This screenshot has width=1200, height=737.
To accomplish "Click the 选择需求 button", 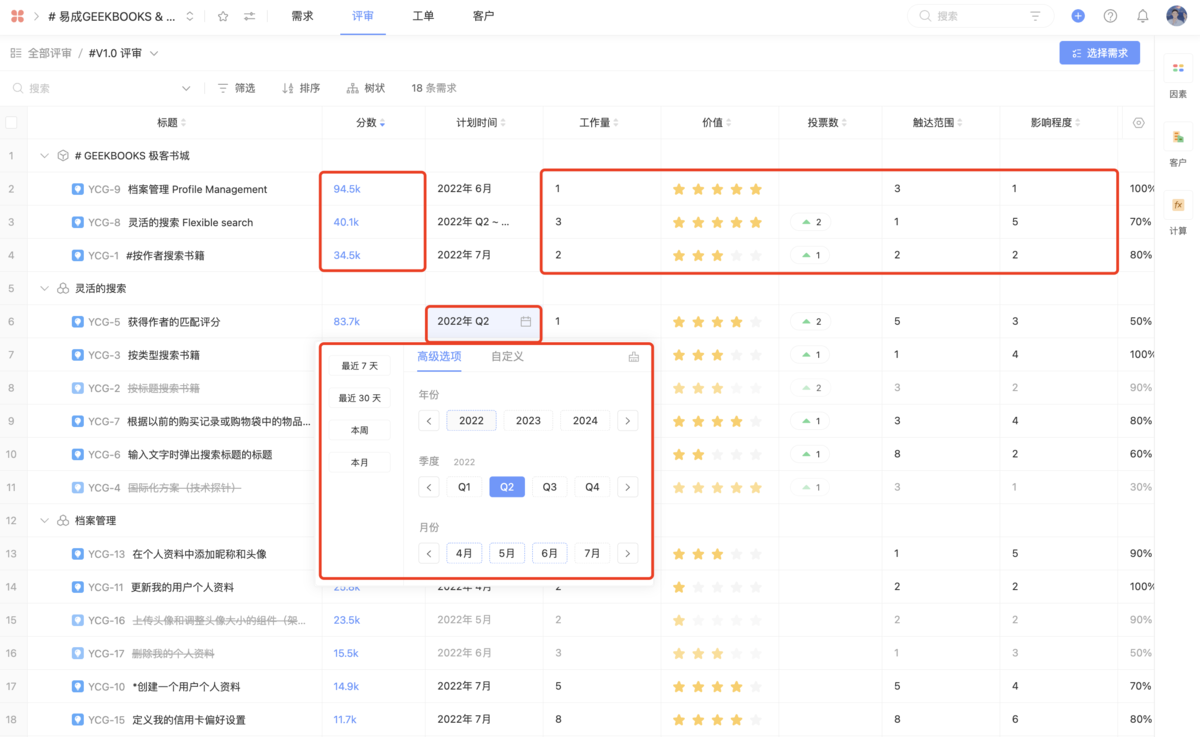I will 1100,53.
